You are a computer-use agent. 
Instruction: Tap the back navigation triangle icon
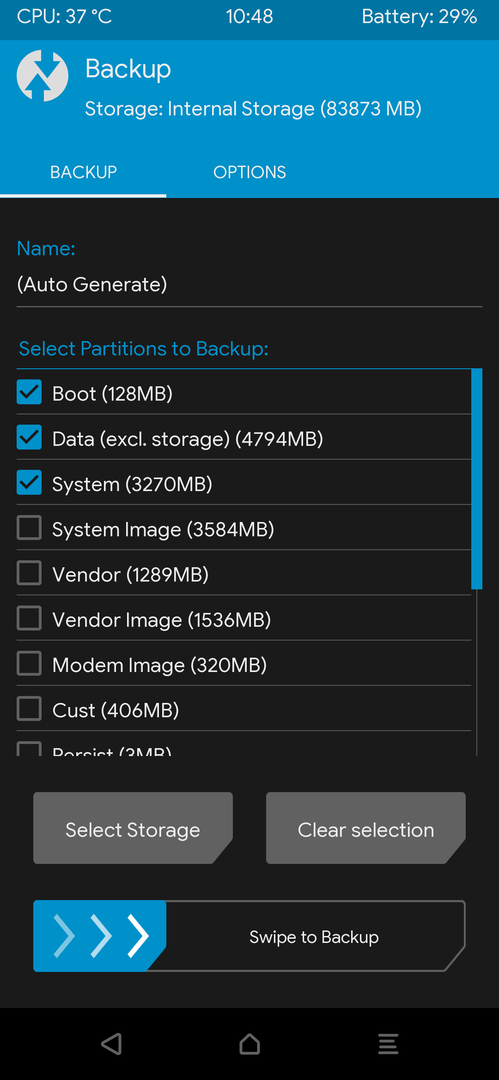[x=111, y=1043]
